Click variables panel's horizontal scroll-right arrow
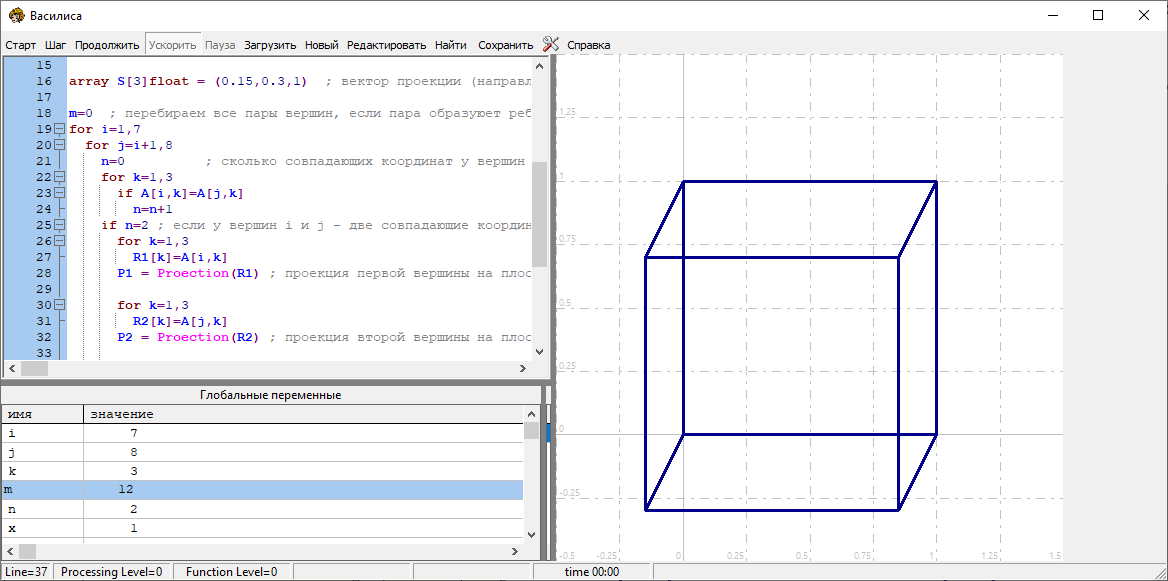The width and height of the screenshot is (1168, 581). [x=514, y=552]
